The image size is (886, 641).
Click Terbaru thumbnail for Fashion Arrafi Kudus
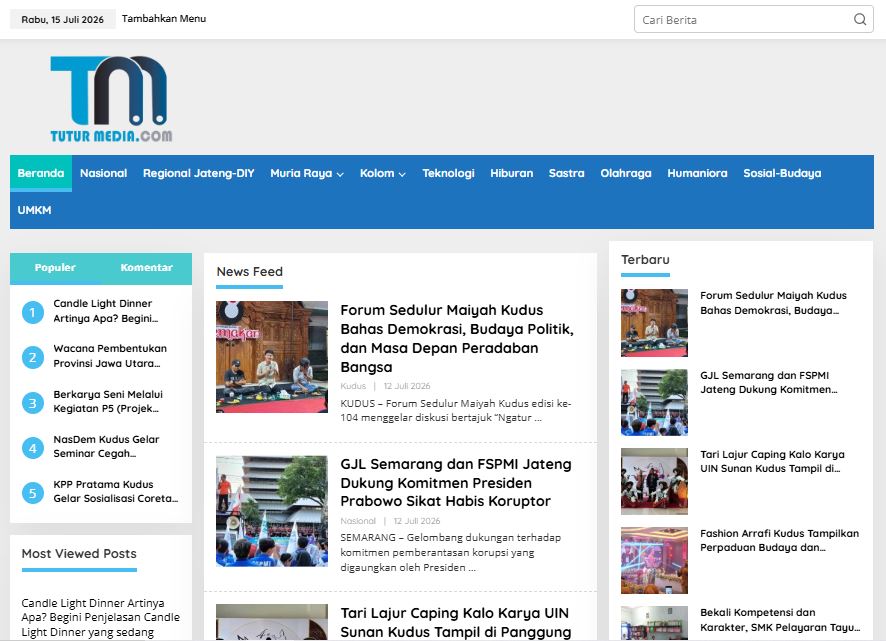tap(654, 561)
